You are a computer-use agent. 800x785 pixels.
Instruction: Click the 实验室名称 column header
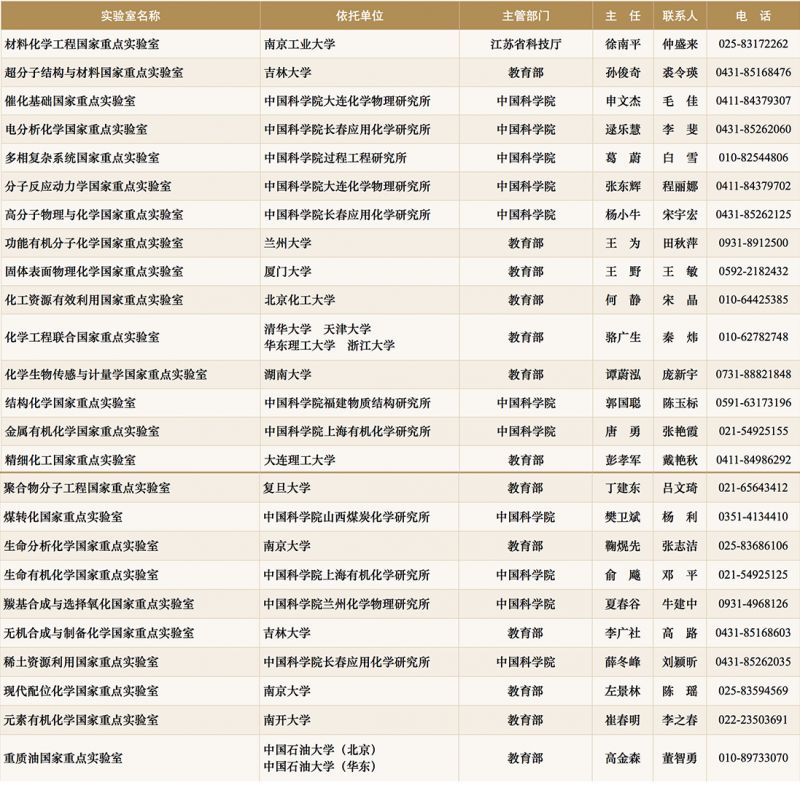click(x=130, y=16)
